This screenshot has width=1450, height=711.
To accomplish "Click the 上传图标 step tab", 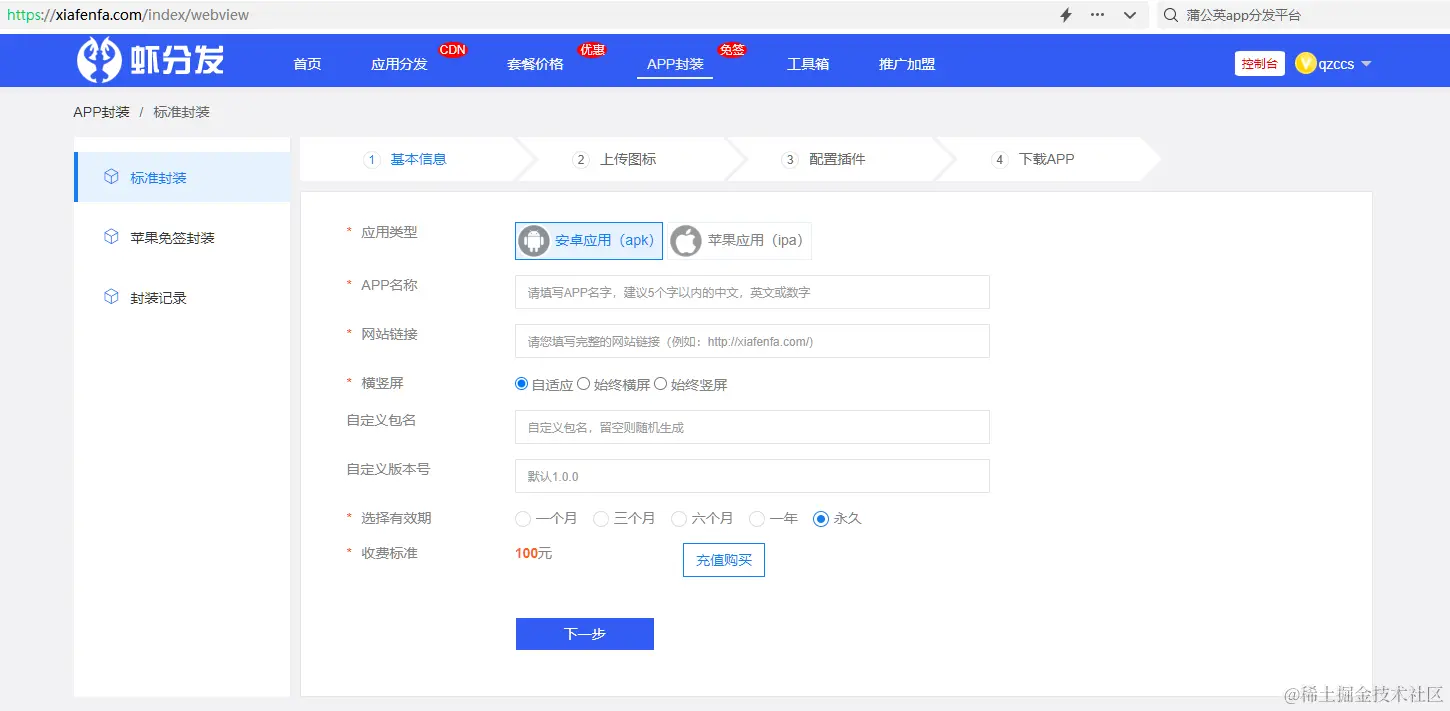I will [x=628, y=159].
